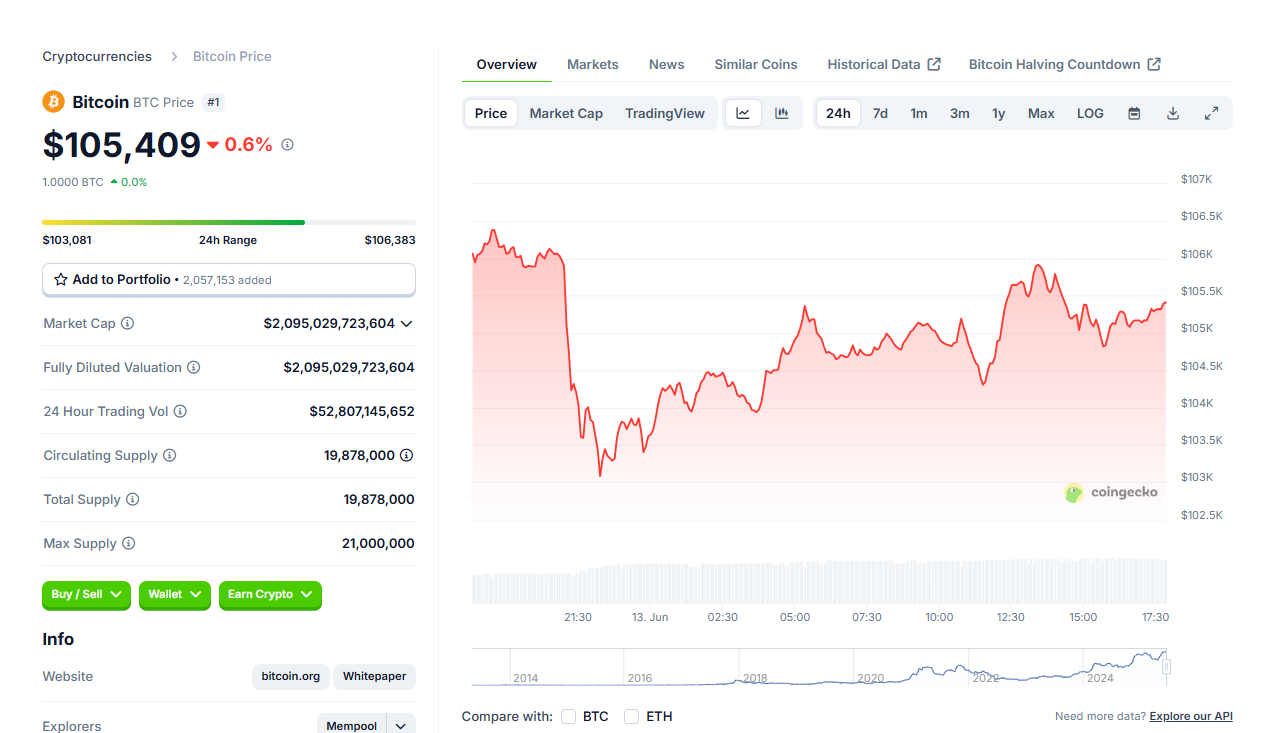
Task: Select the line chart icon
Action: coord(743,113)
